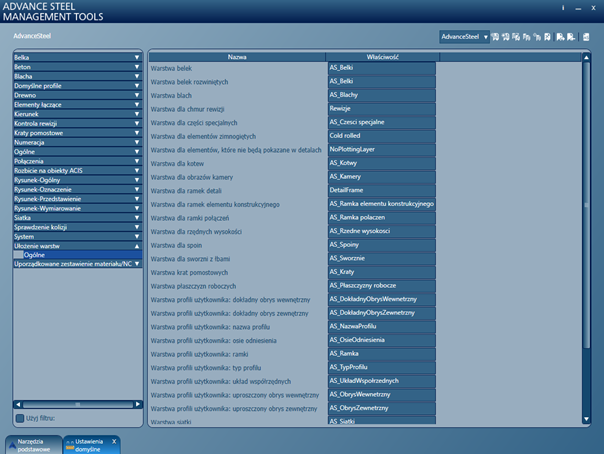
Task: Close the Ustawienia domyślne tab with X
Action: point(114,441)
